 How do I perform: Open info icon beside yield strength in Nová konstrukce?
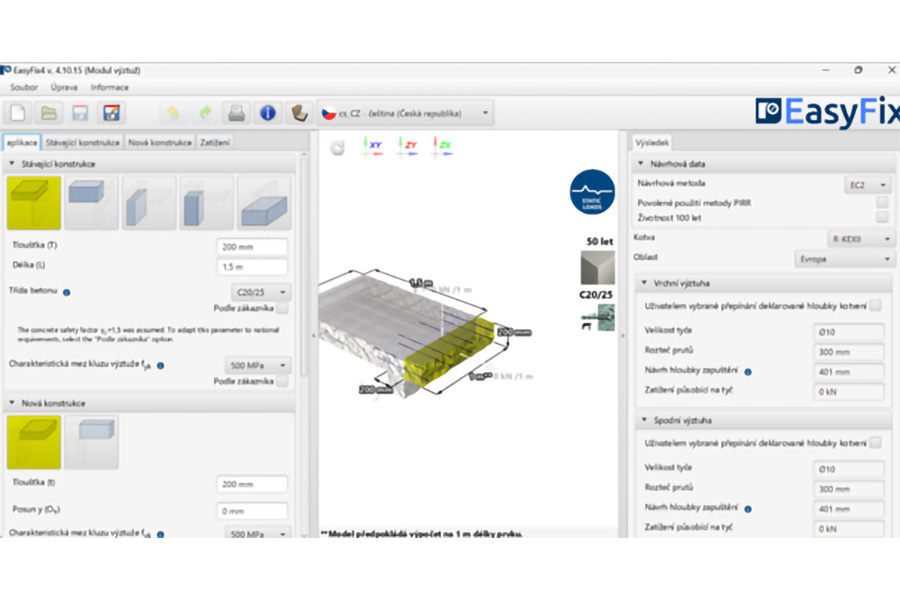(x=161, y=534)
